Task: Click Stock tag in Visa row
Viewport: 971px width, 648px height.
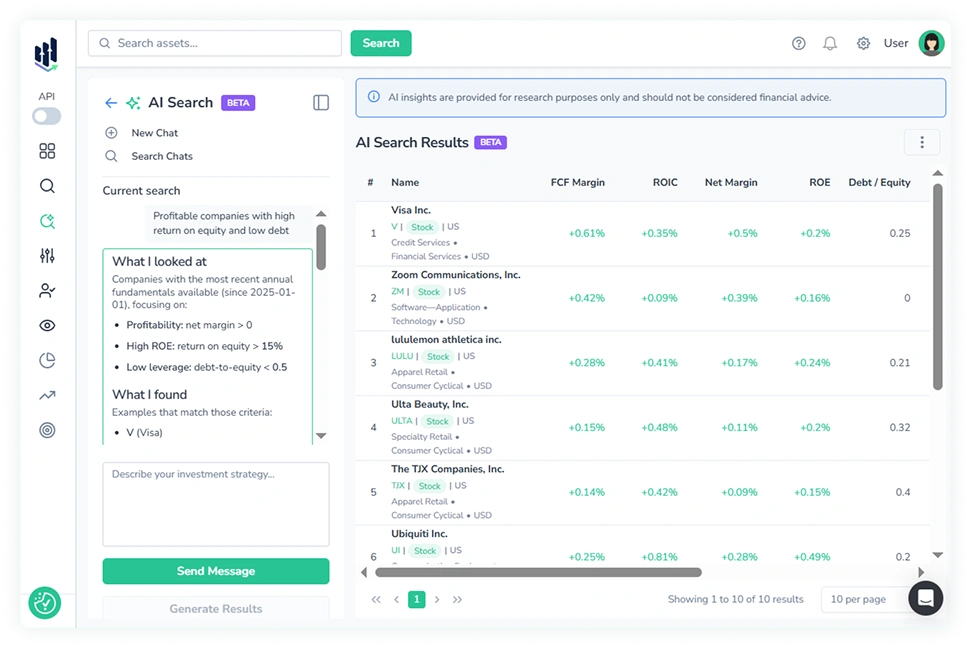Action: pyautogui.click(x=422, y=227)
